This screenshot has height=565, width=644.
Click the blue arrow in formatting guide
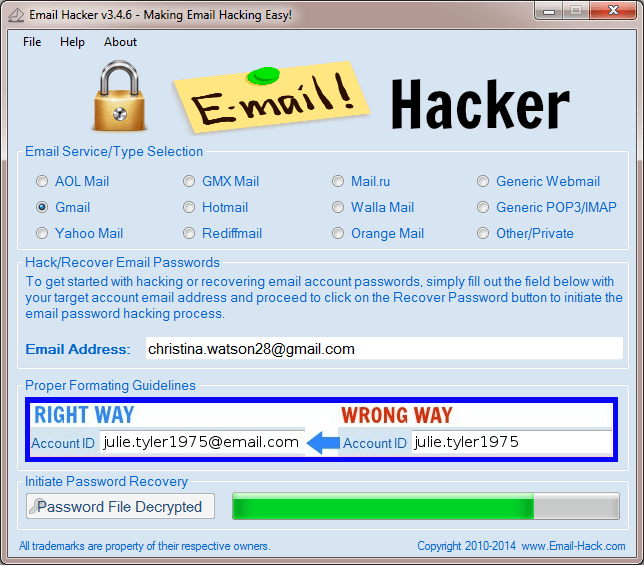323,443
